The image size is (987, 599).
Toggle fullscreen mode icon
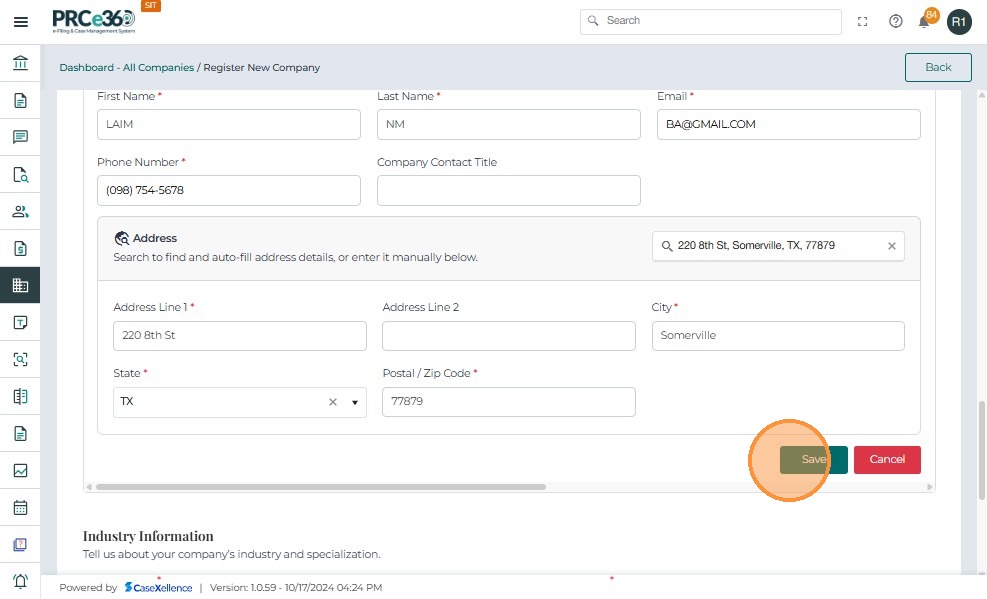(863, 21)
